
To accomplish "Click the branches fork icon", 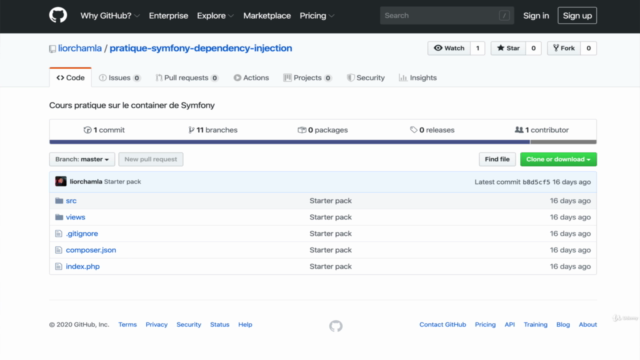I will tap(191, 130).
